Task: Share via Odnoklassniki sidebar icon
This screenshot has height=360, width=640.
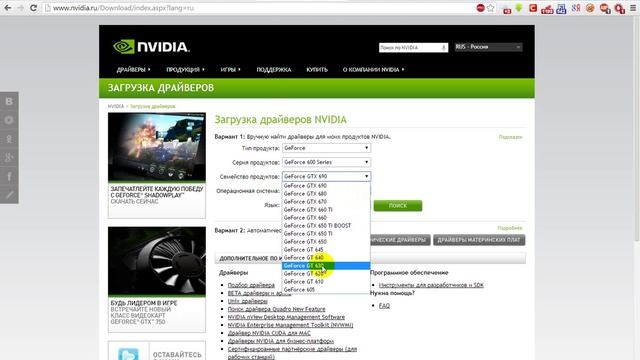Action: 9,139
